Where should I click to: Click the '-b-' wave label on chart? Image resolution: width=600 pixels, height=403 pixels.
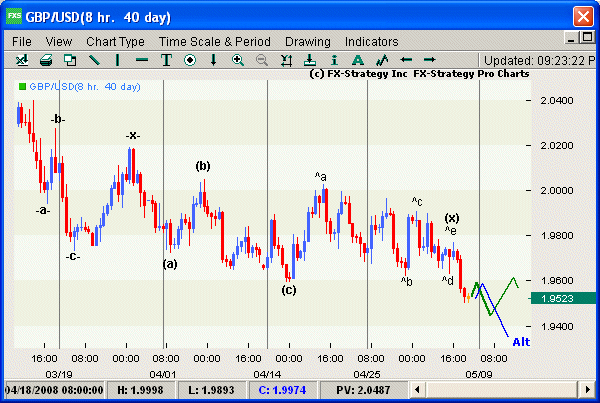(58, 119)
